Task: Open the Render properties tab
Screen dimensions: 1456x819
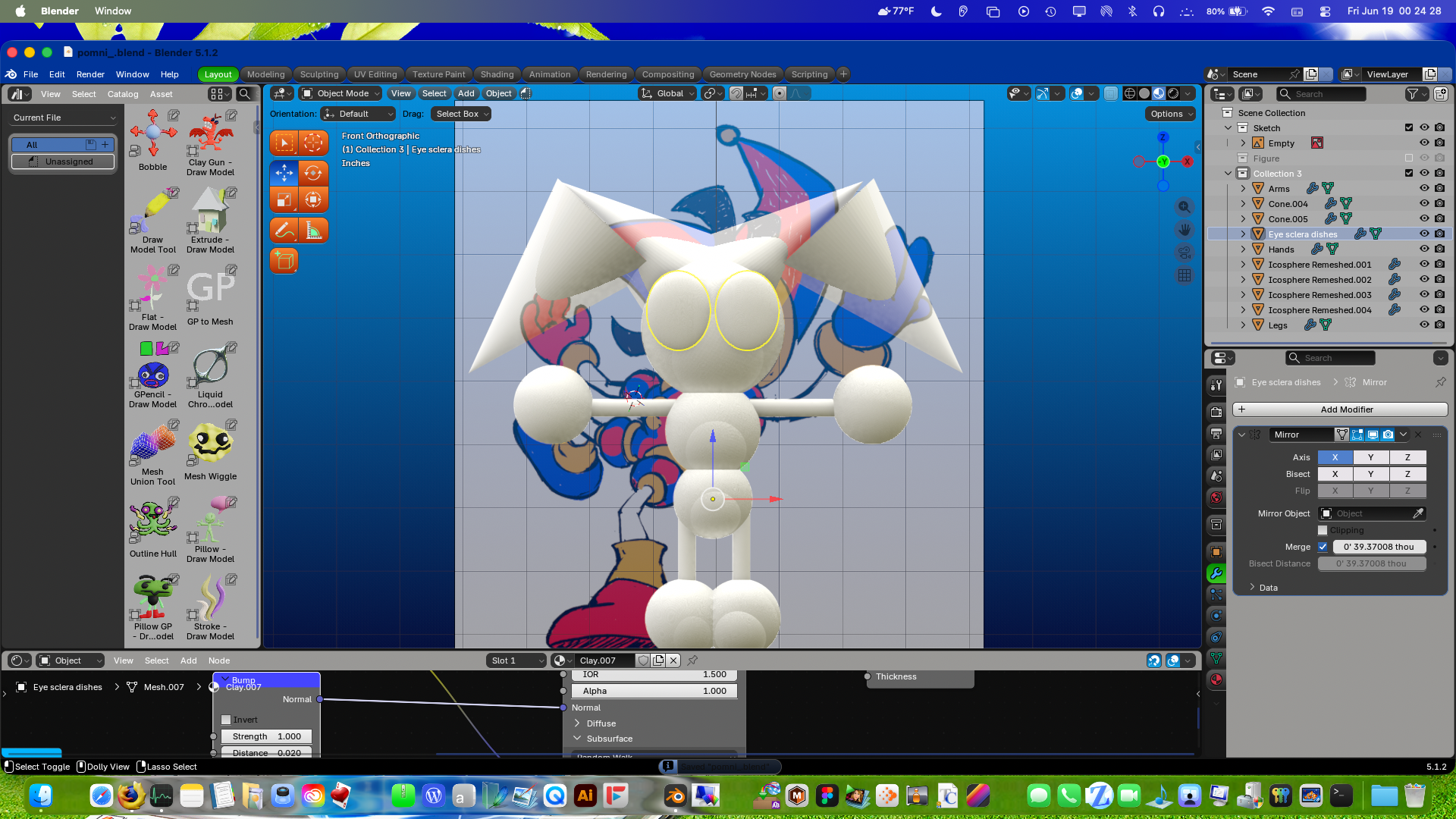Action: tap(1216, 413)
